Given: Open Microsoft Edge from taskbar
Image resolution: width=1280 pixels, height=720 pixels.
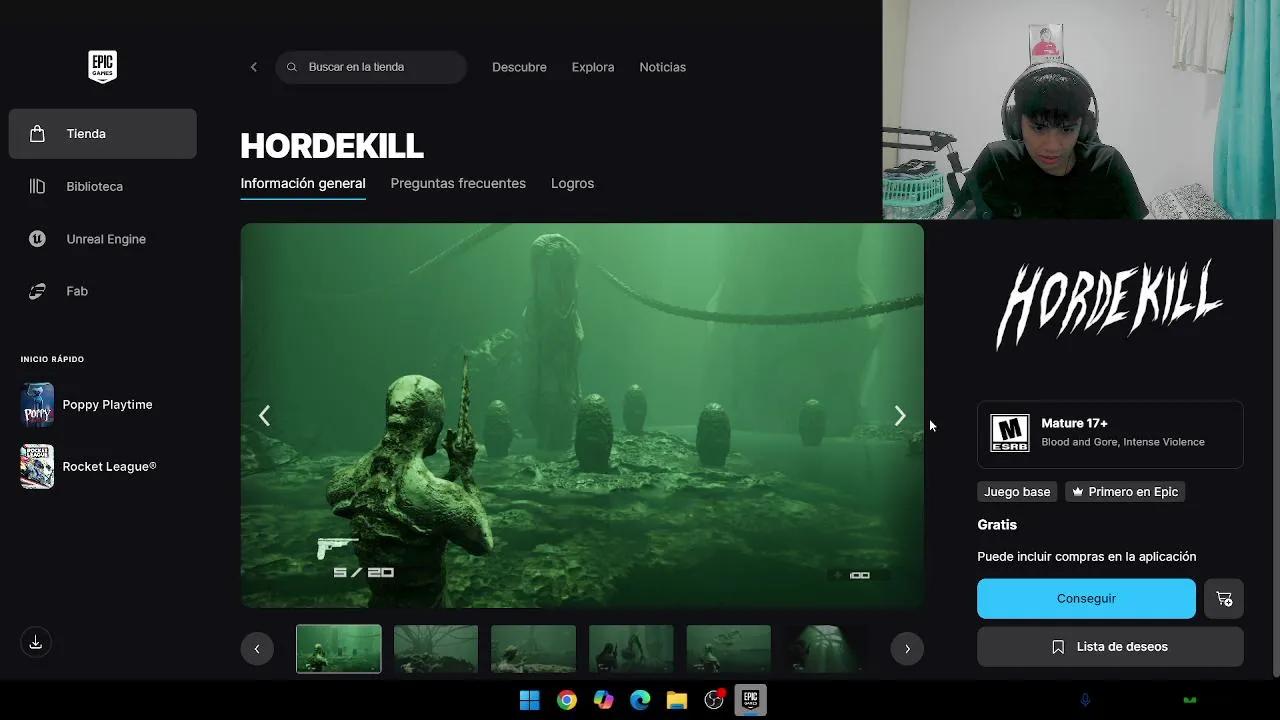Looking at the screenshot, I should [x=640, y=700].
